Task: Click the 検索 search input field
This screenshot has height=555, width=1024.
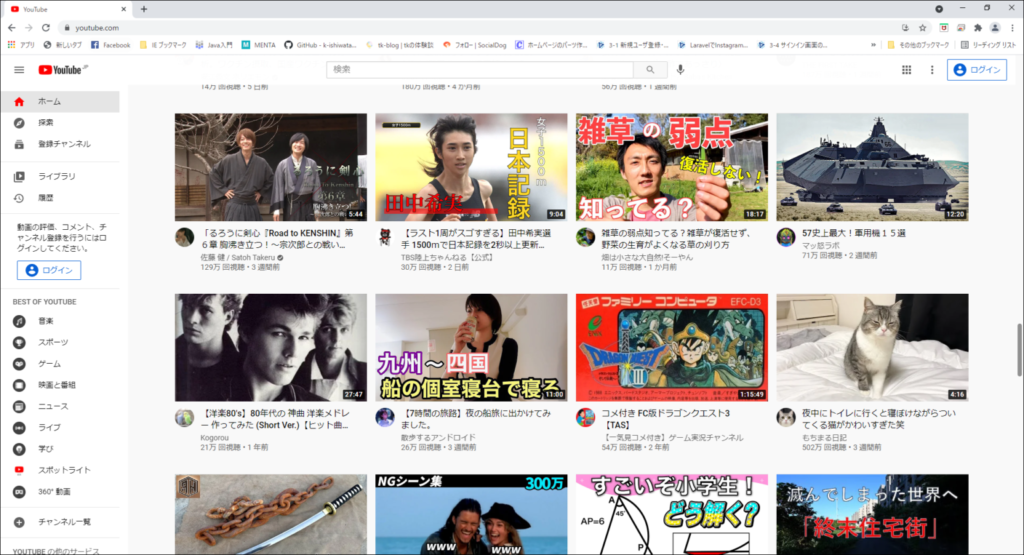Action: tap(480, 70)
